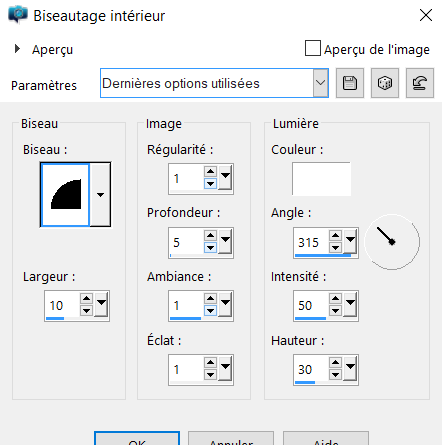
Task: Open the white Couleur light swatch
Action: coord(321,179)
